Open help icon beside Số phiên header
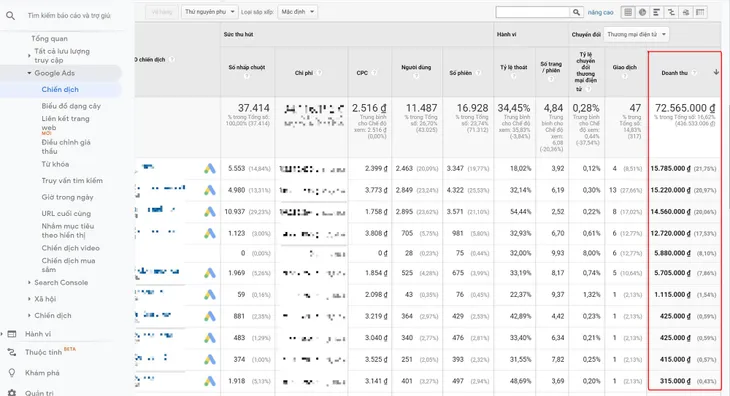The image size is (730, 396). click(x=478, y=73)
